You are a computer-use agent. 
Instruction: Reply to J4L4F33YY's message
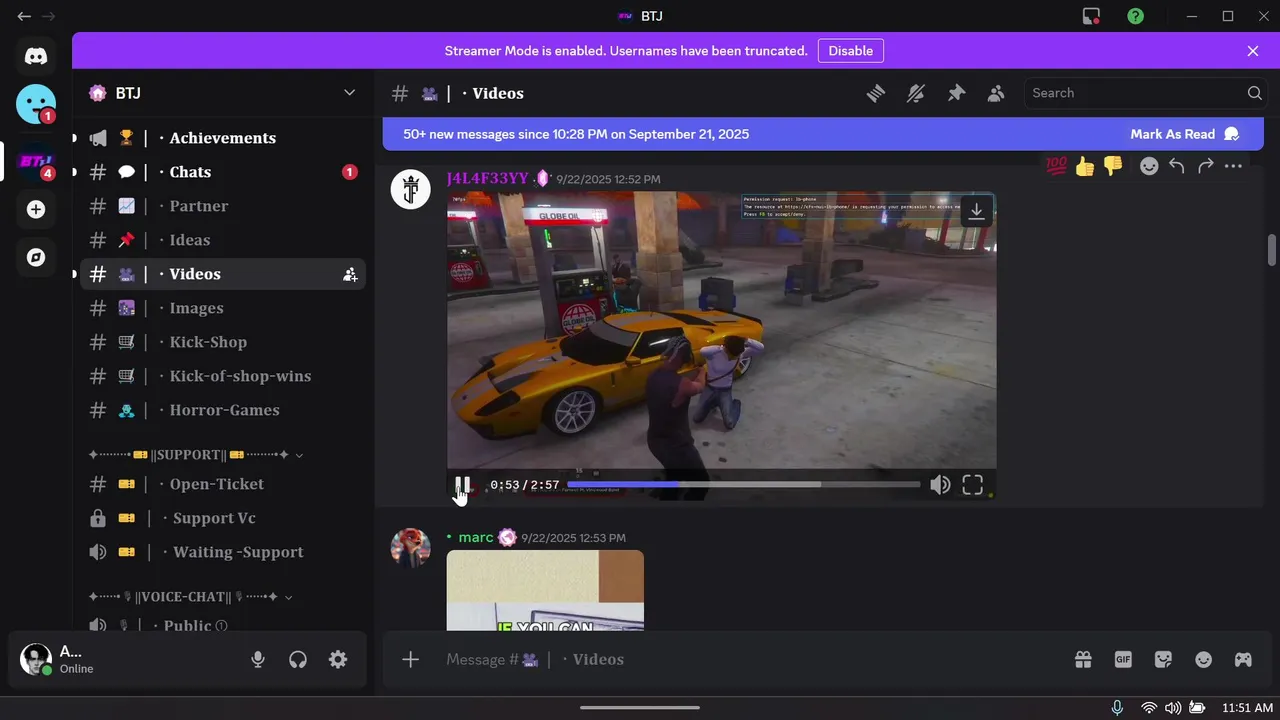[x=1177, y=166]
